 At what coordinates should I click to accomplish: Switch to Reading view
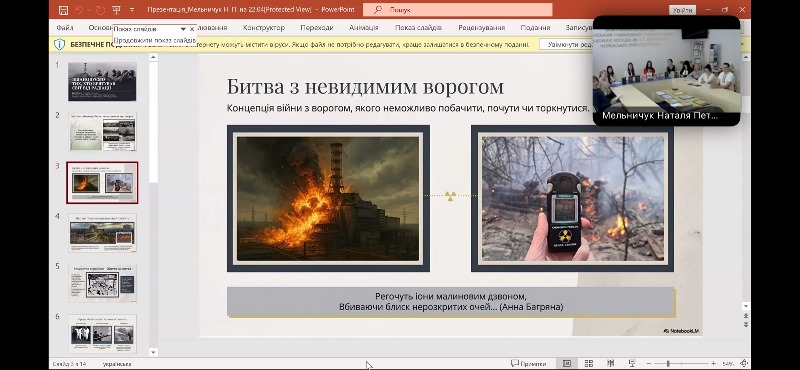click(610, 364)
